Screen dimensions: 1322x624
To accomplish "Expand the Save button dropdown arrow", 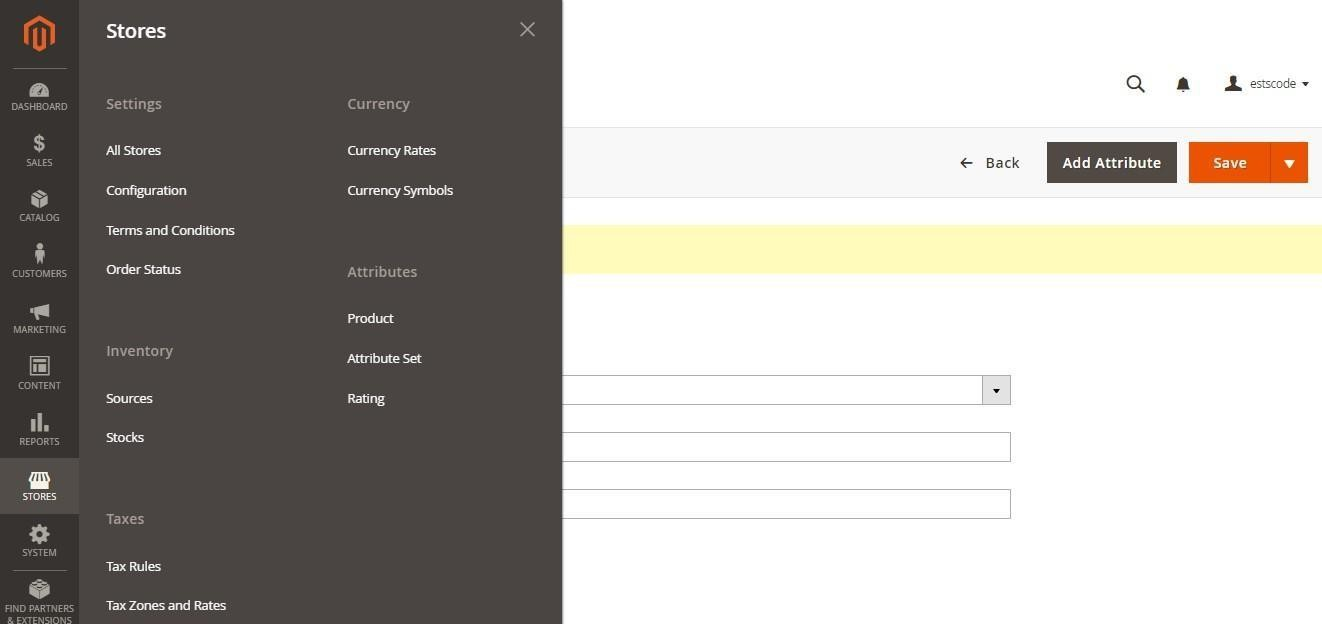I will pyautogui.click(x=1289, y=163).
